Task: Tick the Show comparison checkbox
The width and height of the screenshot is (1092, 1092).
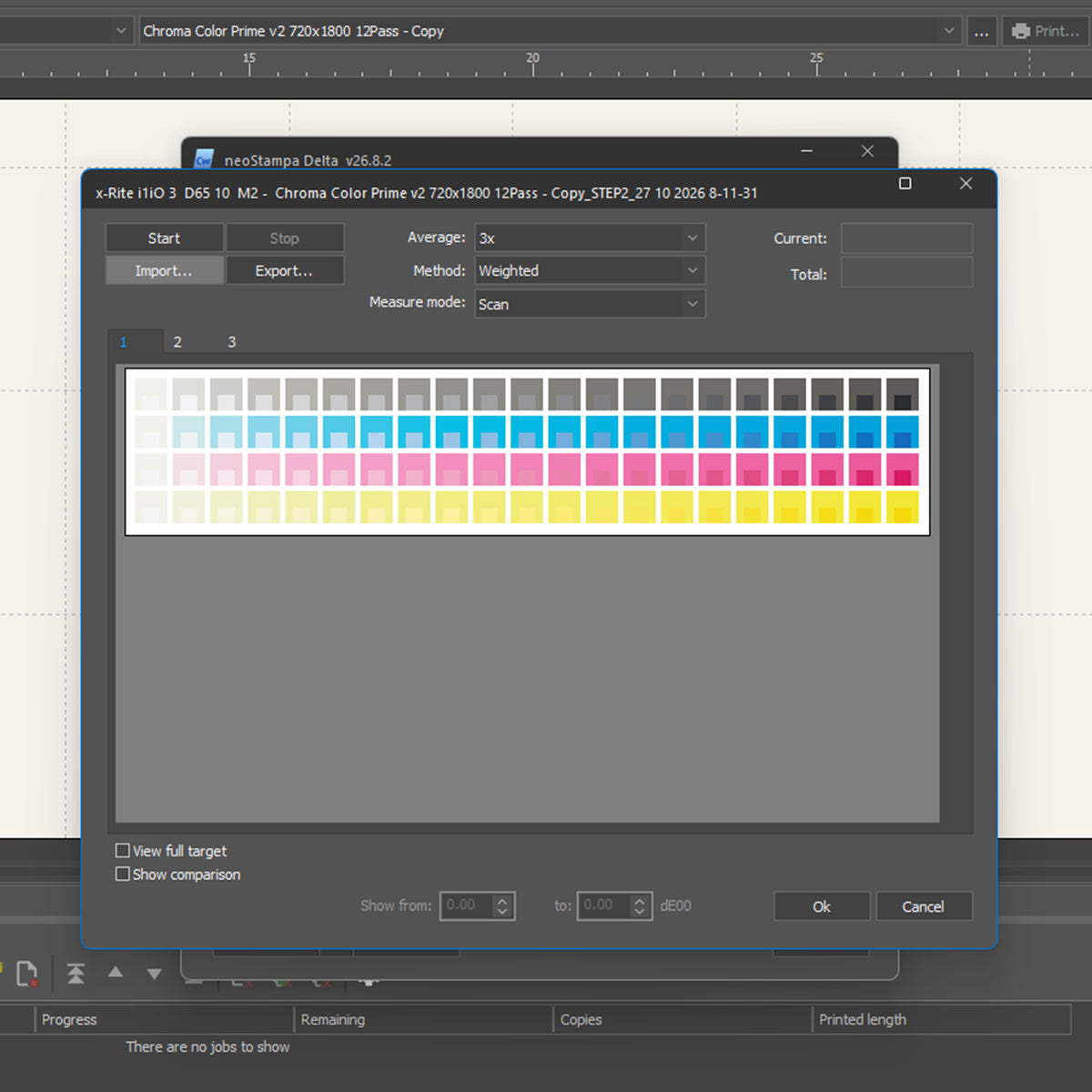Action: coord(123,875)
